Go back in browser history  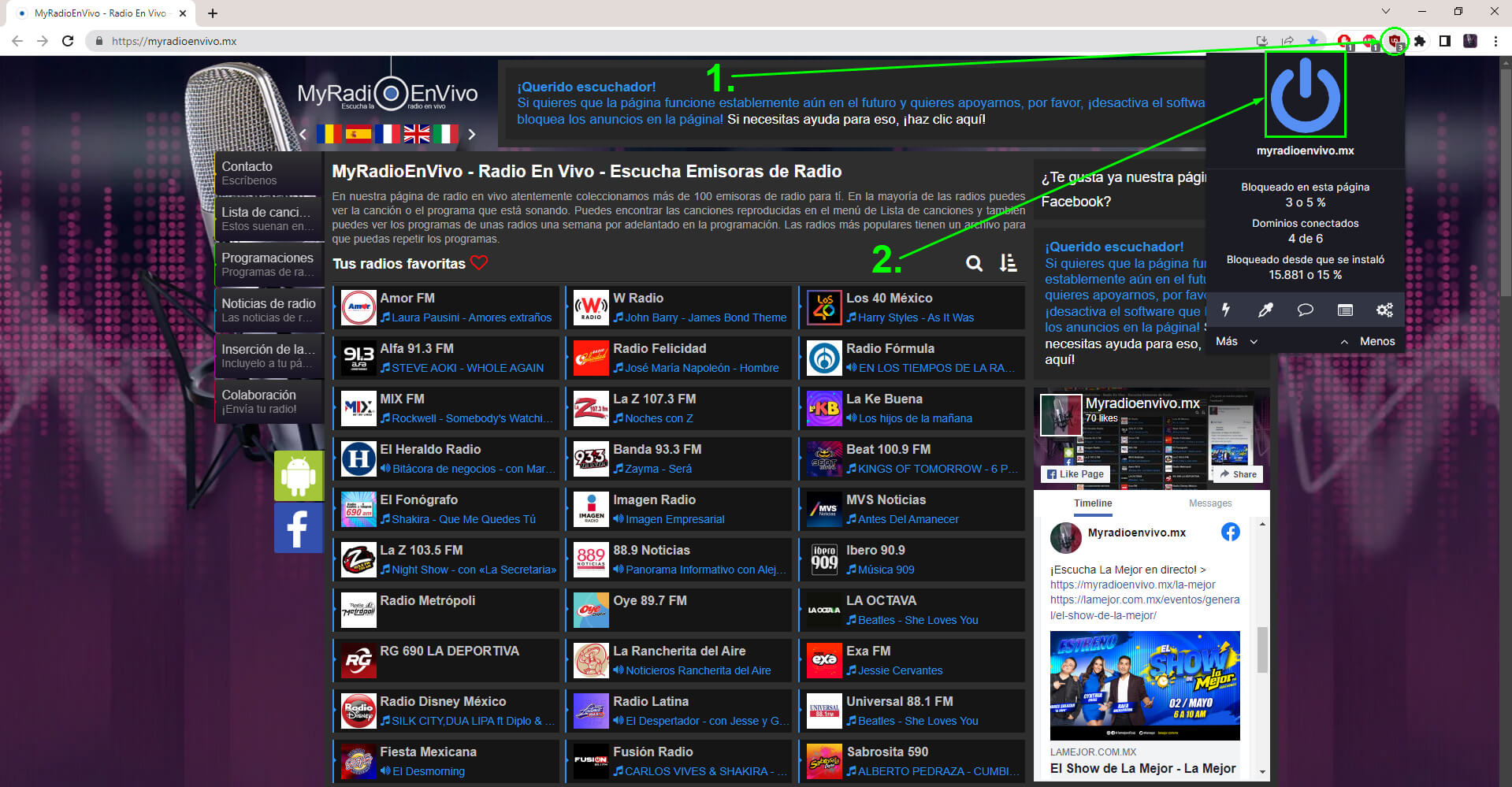pyautogui.click(x=17, y=41)
